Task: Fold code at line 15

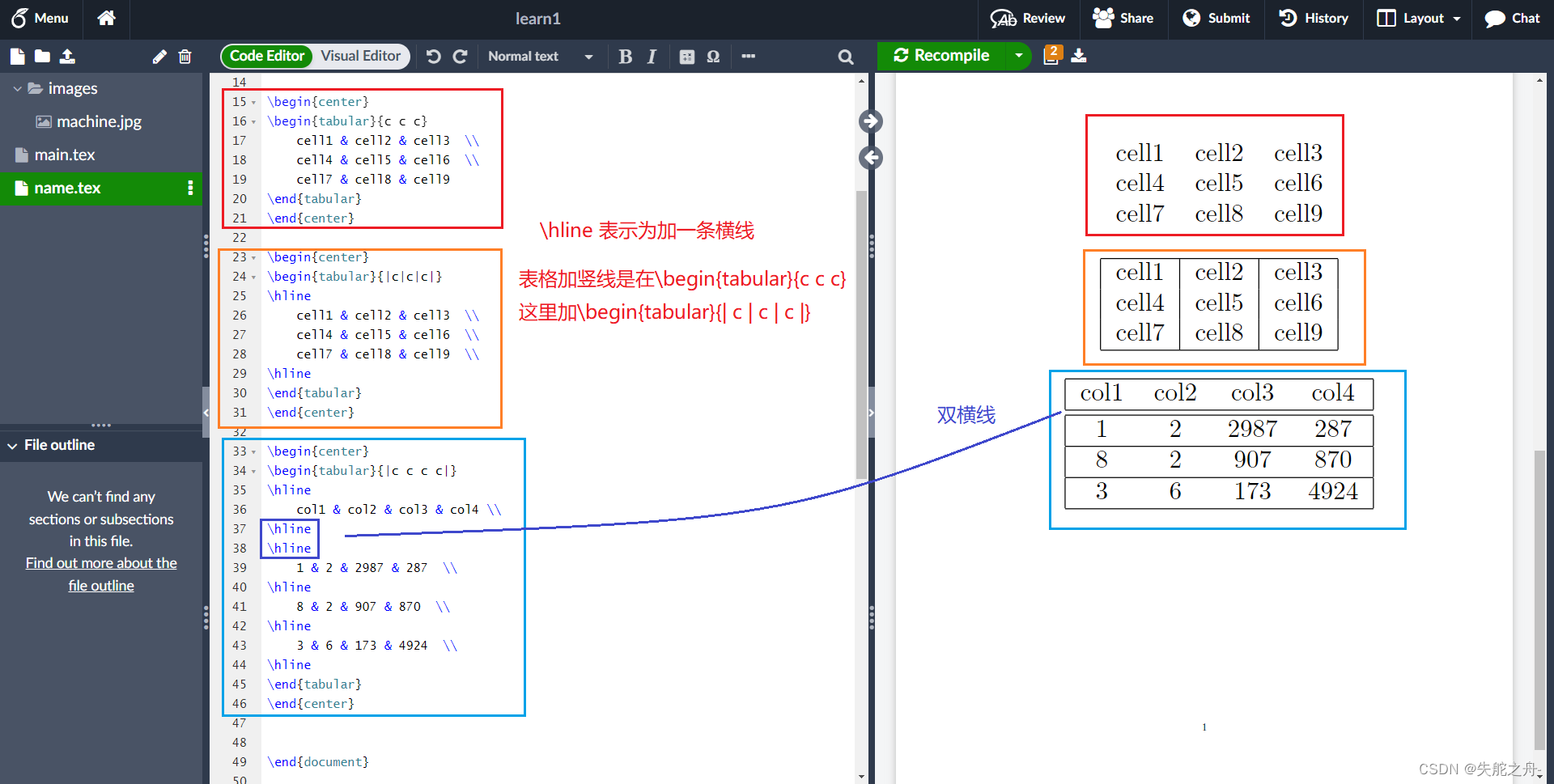Action: coord(253,102)
